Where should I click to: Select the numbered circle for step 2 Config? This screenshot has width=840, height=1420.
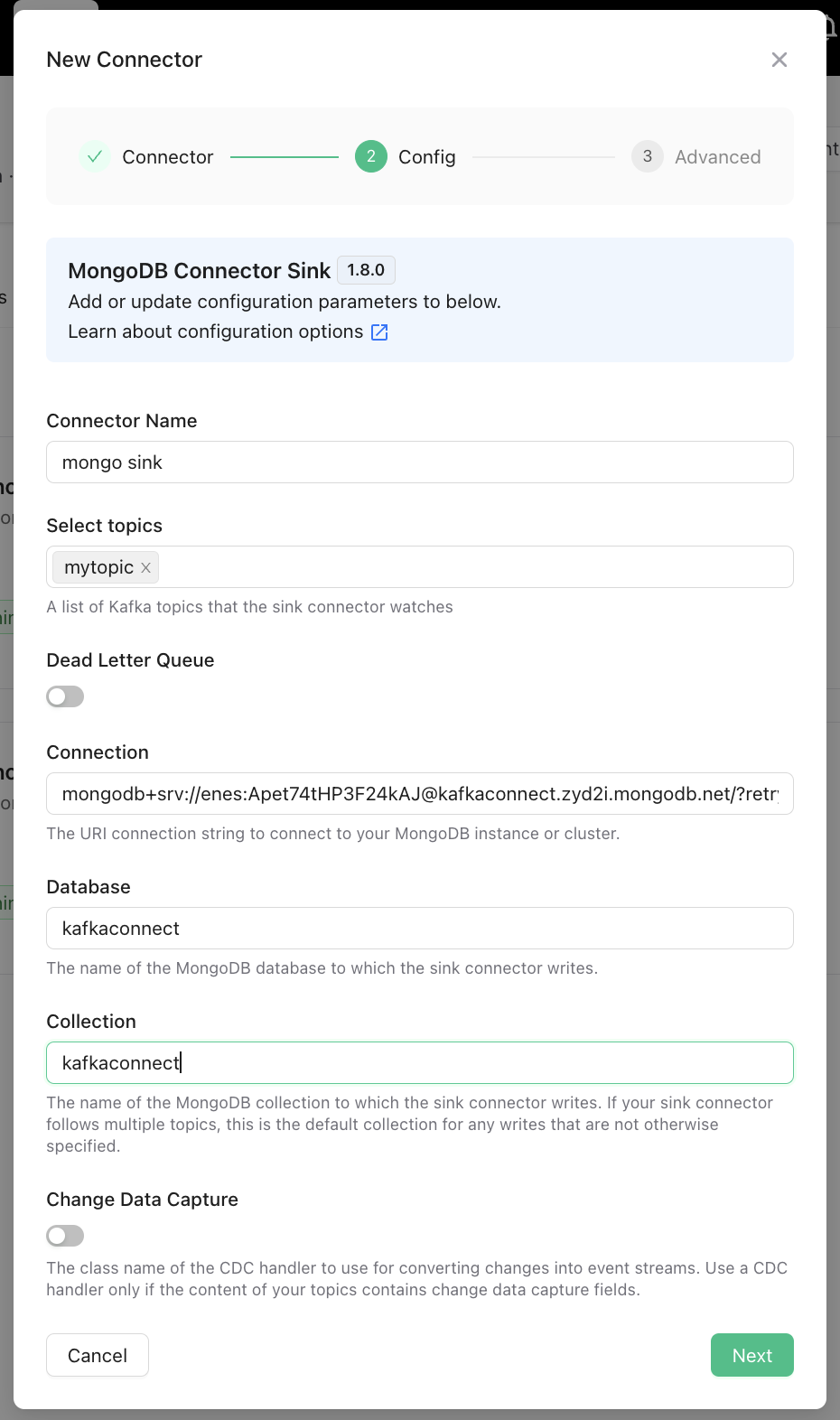tap(370, 156)
